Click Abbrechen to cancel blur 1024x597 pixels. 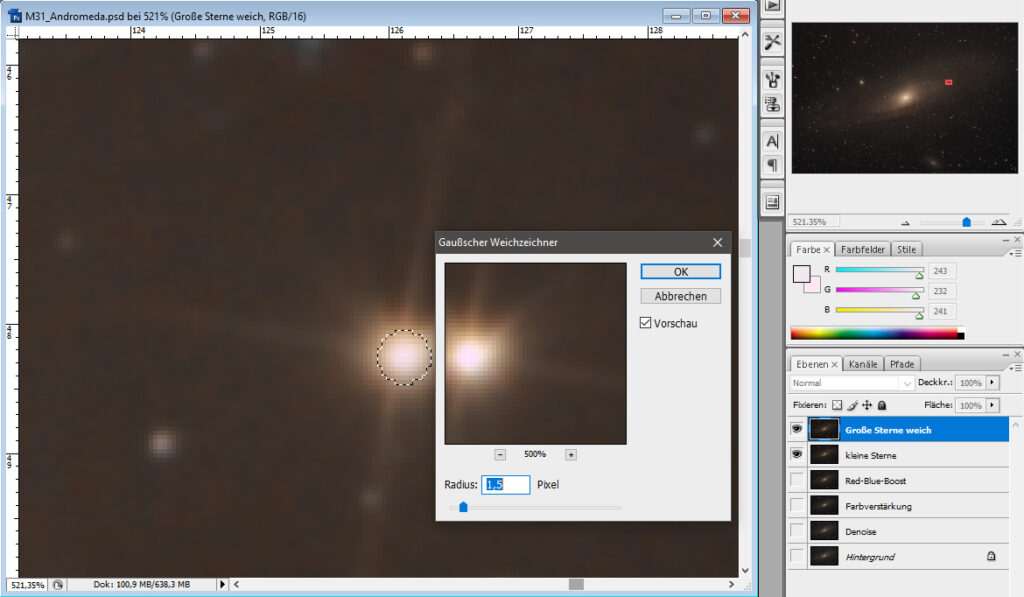[680, 296]
